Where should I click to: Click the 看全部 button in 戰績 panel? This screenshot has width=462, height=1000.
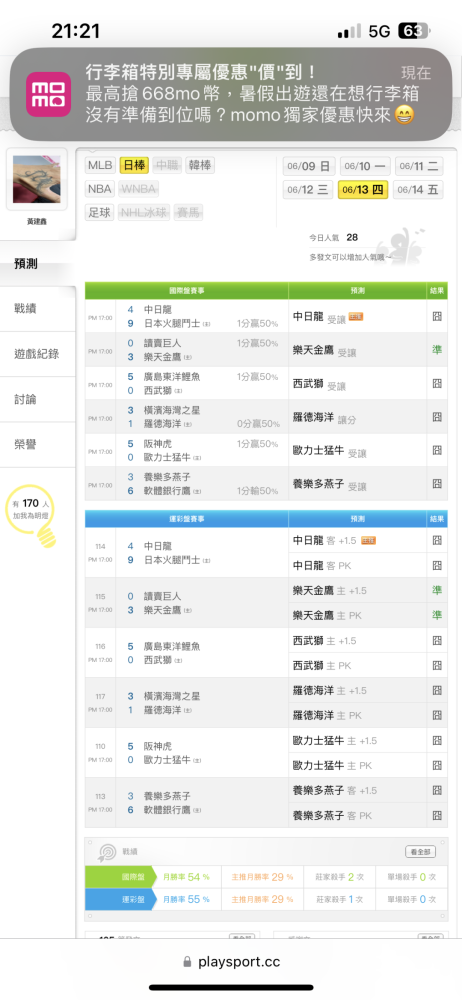tap(421, 851)
